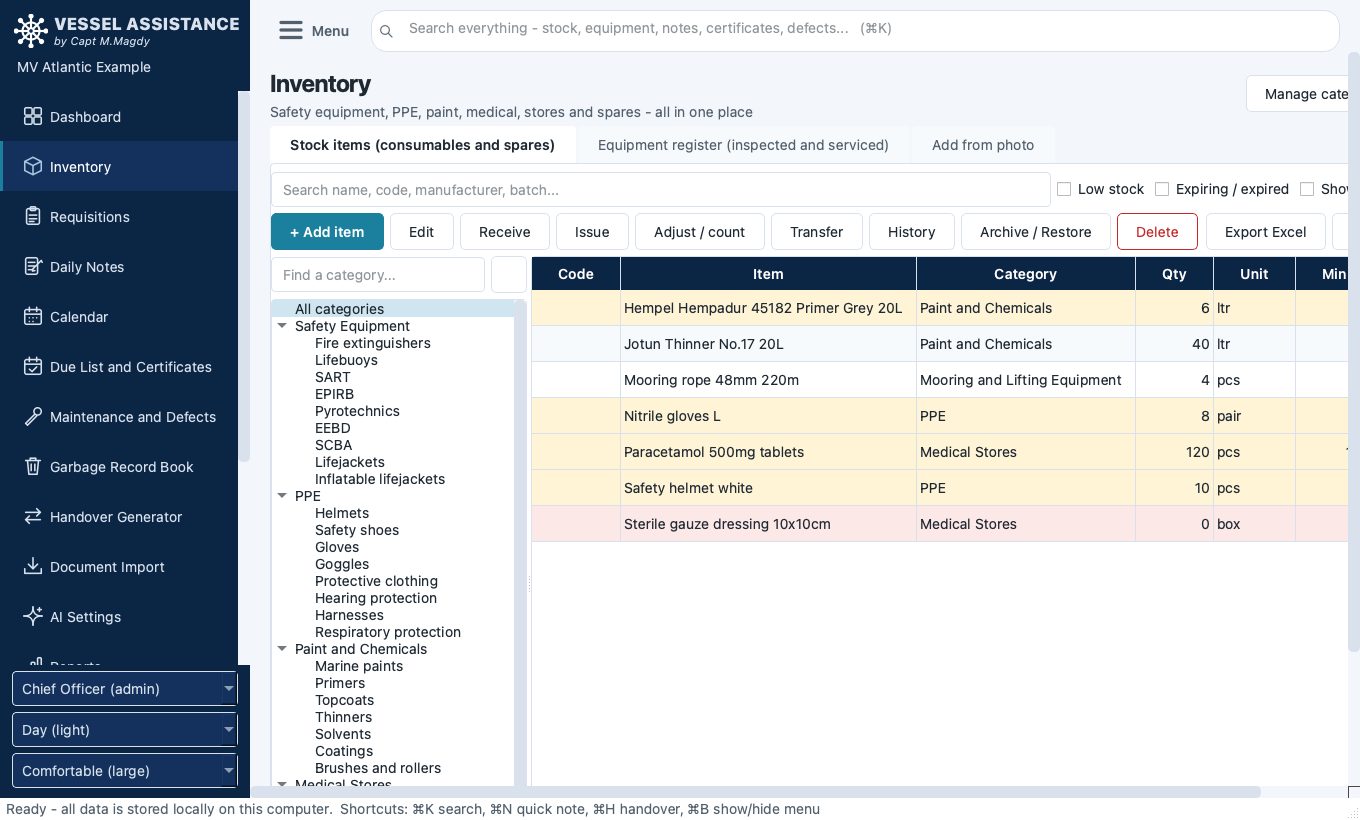Click the Issue button
The image size is (1360, 820).
(592, 232)
